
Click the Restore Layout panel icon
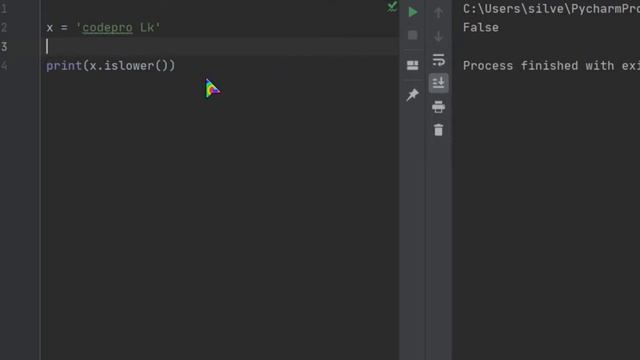pyautogui.click(x=413, y=65)
